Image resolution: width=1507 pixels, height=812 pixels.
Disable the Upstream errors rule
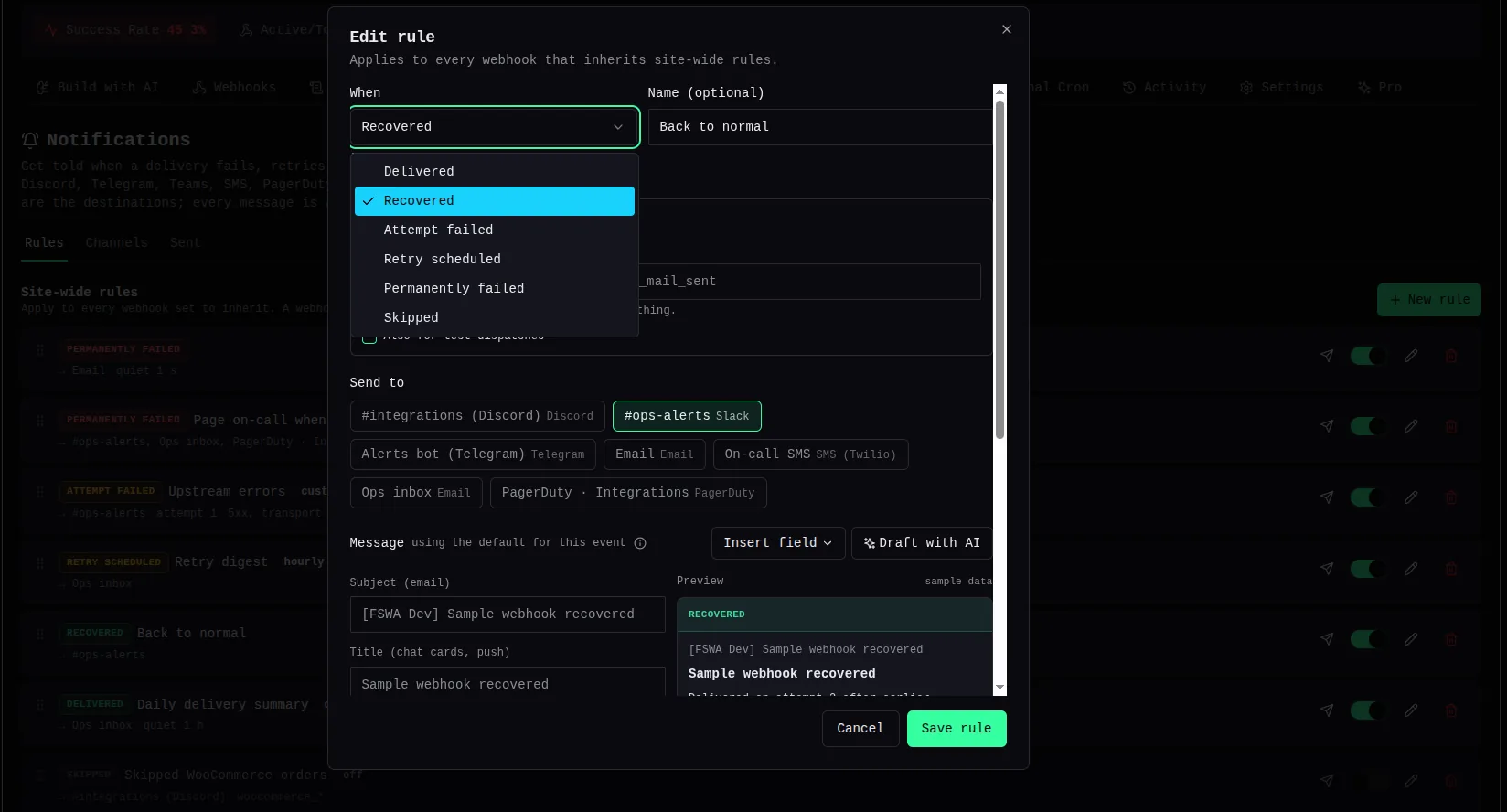pyautogui.click(x=1368, y=497)
